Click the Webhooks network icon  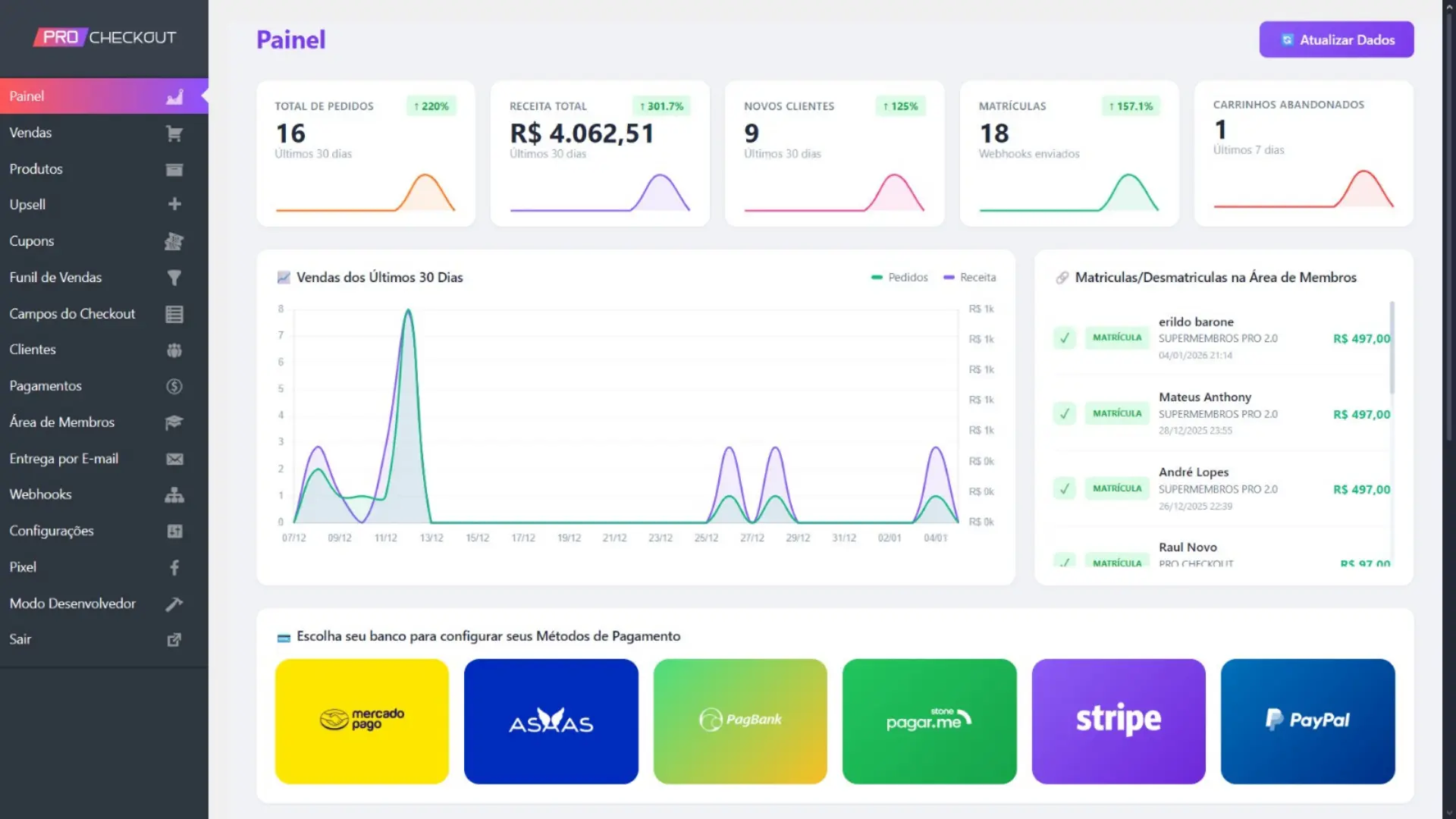point(174,494)
